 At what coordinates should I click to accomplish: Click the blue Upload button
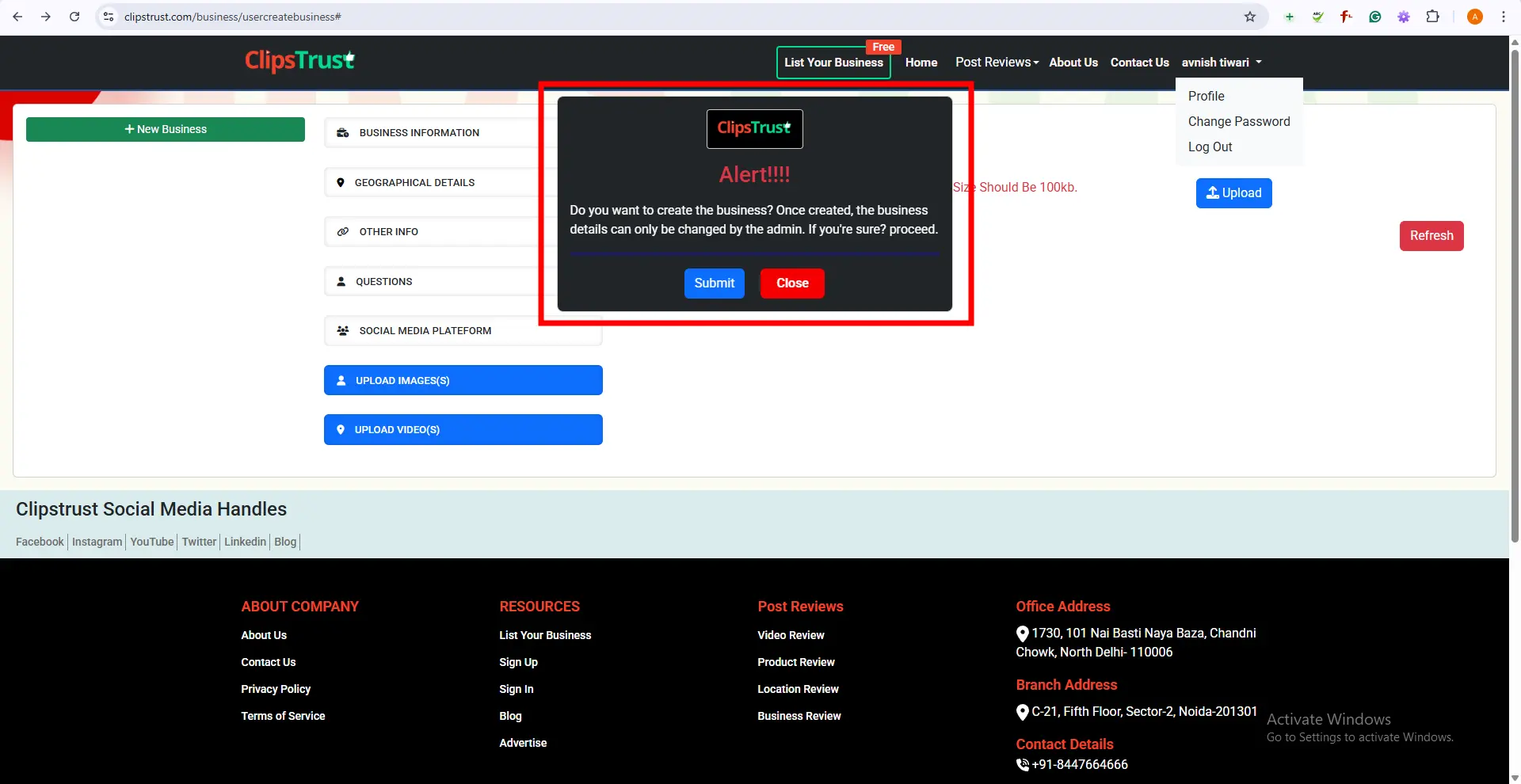point(1233,193)
